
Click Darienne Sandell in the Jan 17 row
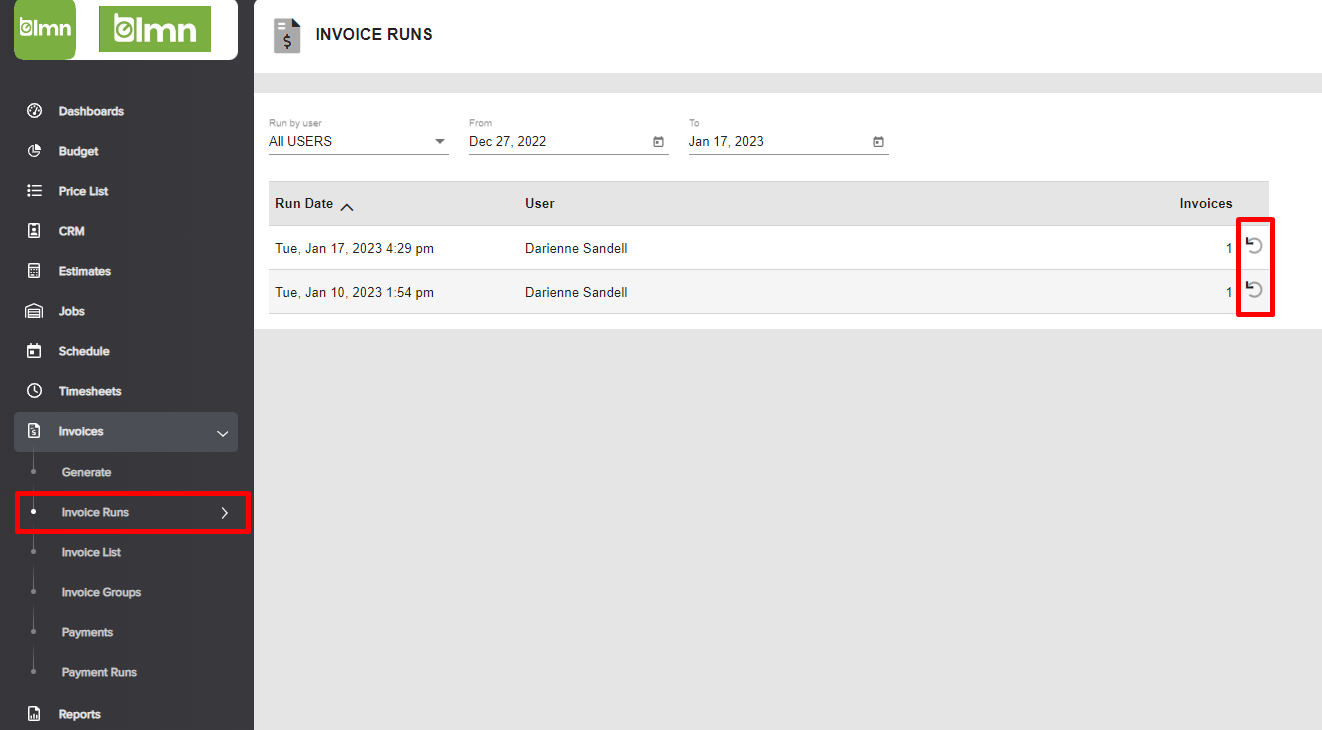[x=576, y=248]
